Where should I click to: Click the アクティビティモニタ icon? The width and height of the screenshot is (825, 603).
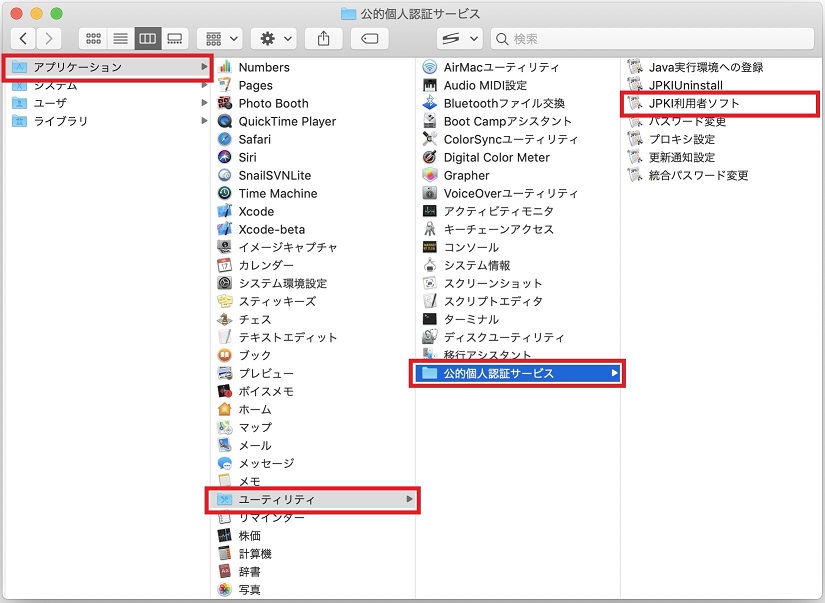pos(430,211)
